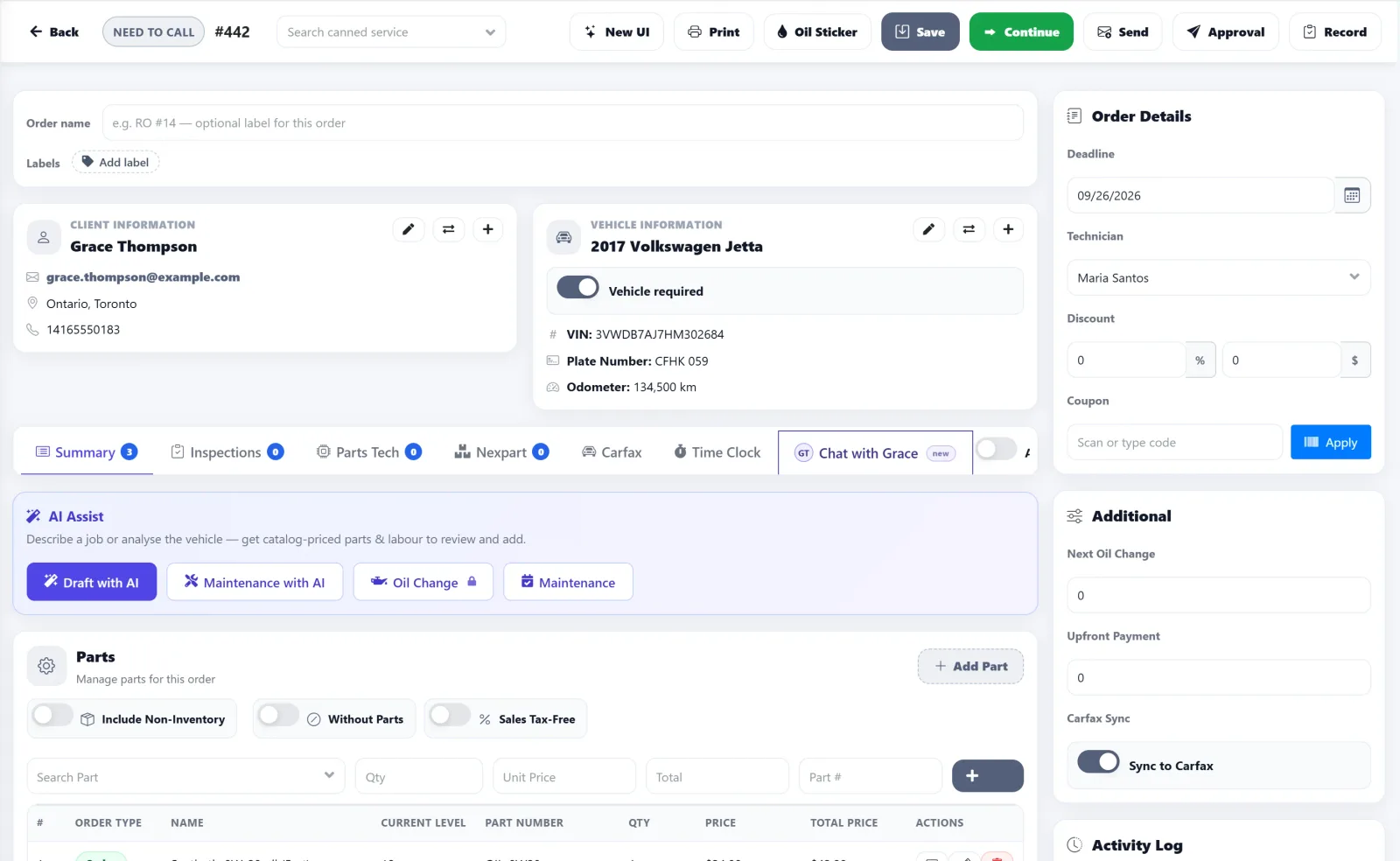Add a new vehicle with plus icon
This screenshot has width=1400, height=861.
tap(1008, 229)
